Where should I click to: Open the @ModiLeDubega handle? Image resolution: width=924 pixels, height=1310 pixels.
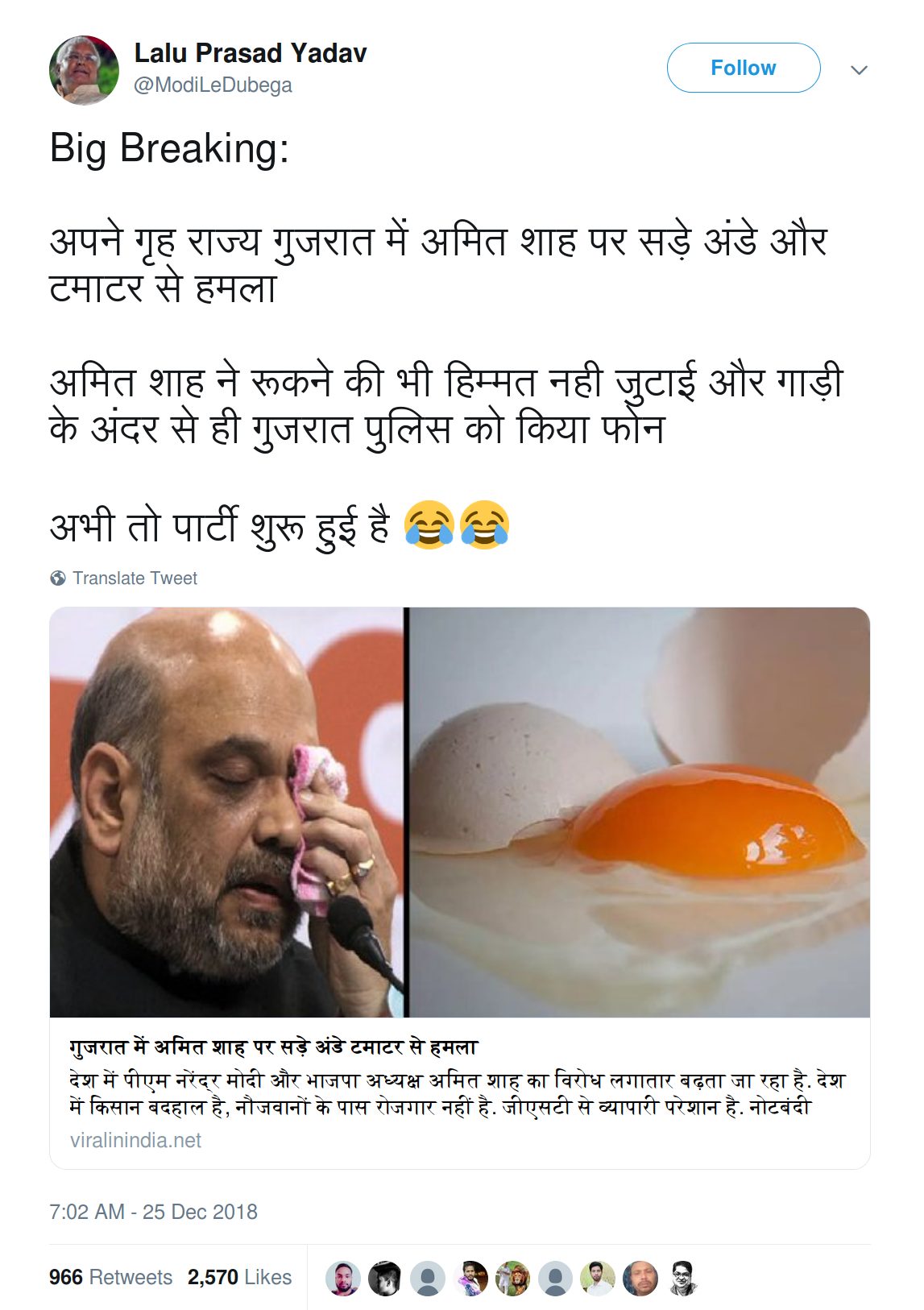coord(213,85)
